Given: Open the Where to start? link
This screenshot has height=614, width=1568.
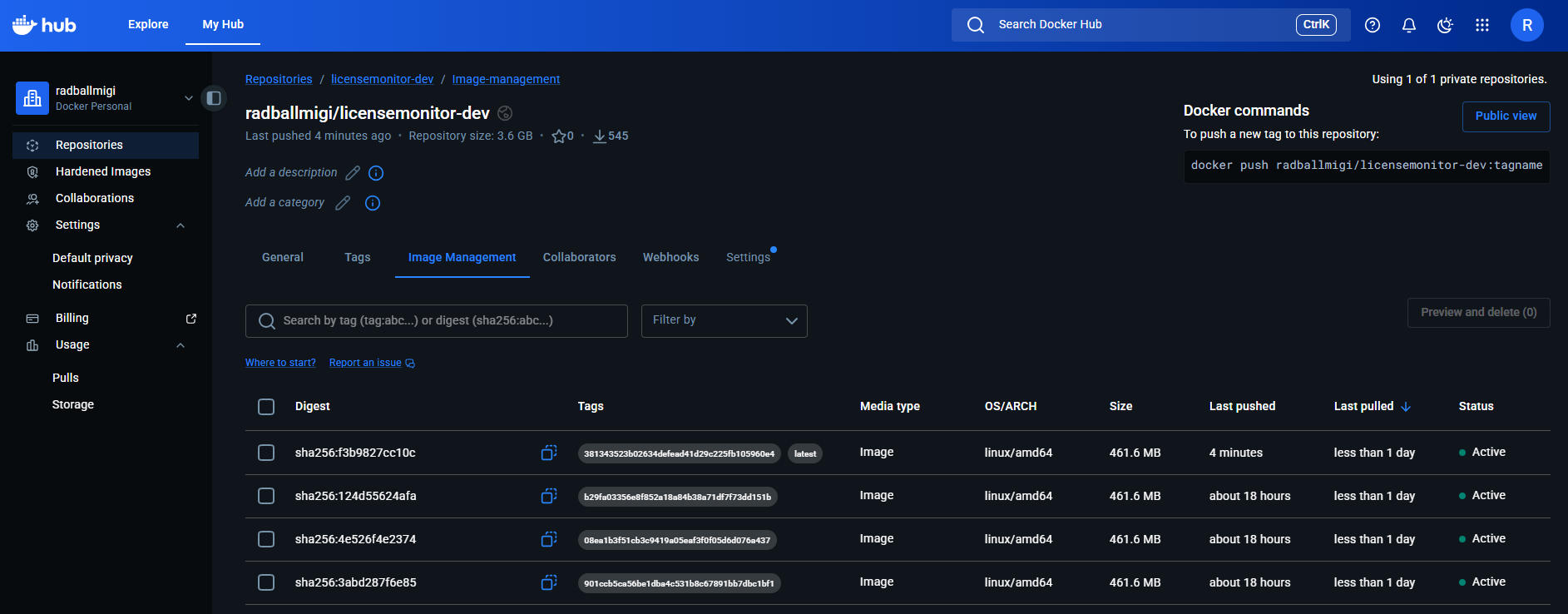Looking at the screenshot, I should [280, 363].
